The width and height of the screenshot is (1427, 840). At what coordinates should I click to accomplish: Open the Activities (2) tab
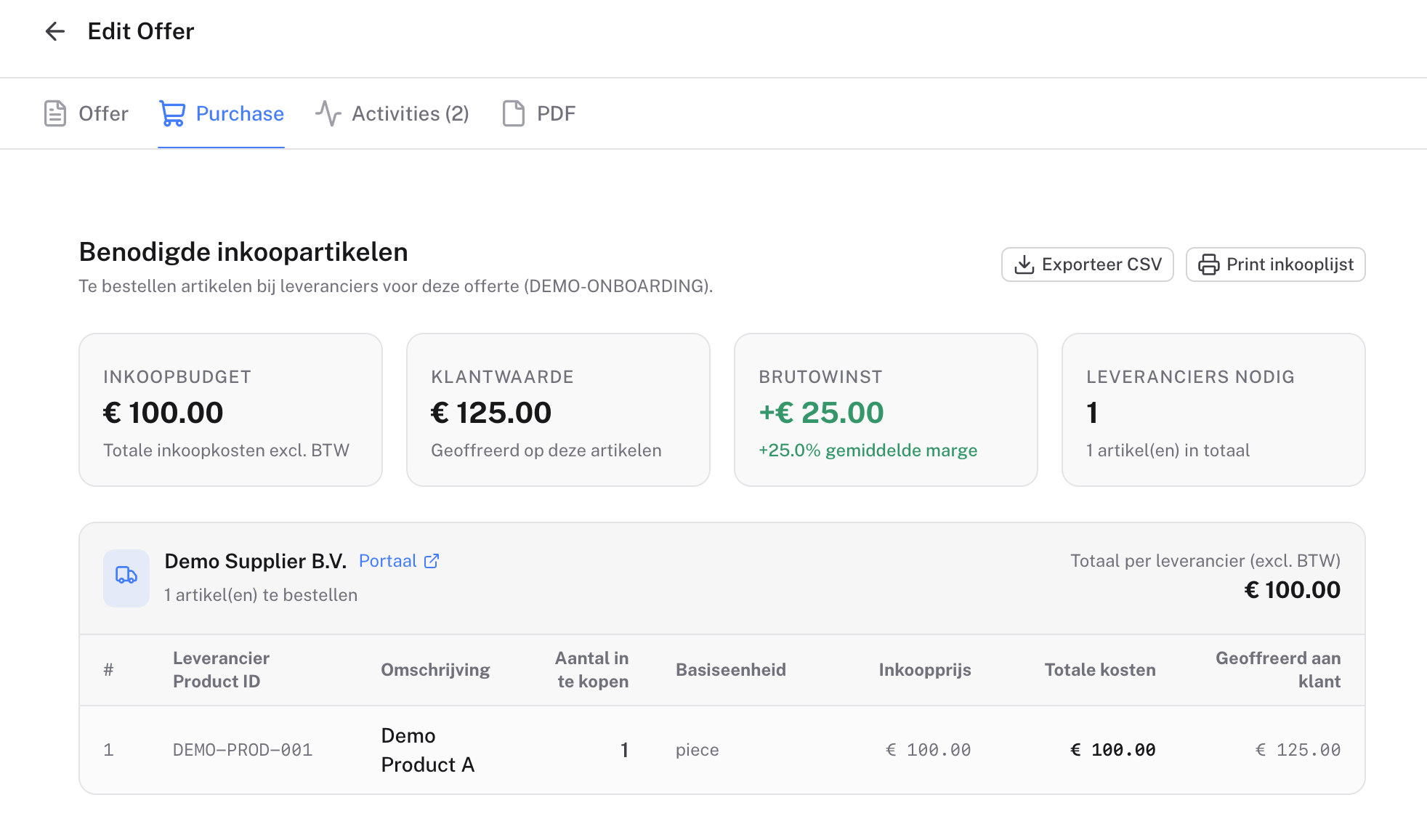pyautogui.click(x=392, y=113)
